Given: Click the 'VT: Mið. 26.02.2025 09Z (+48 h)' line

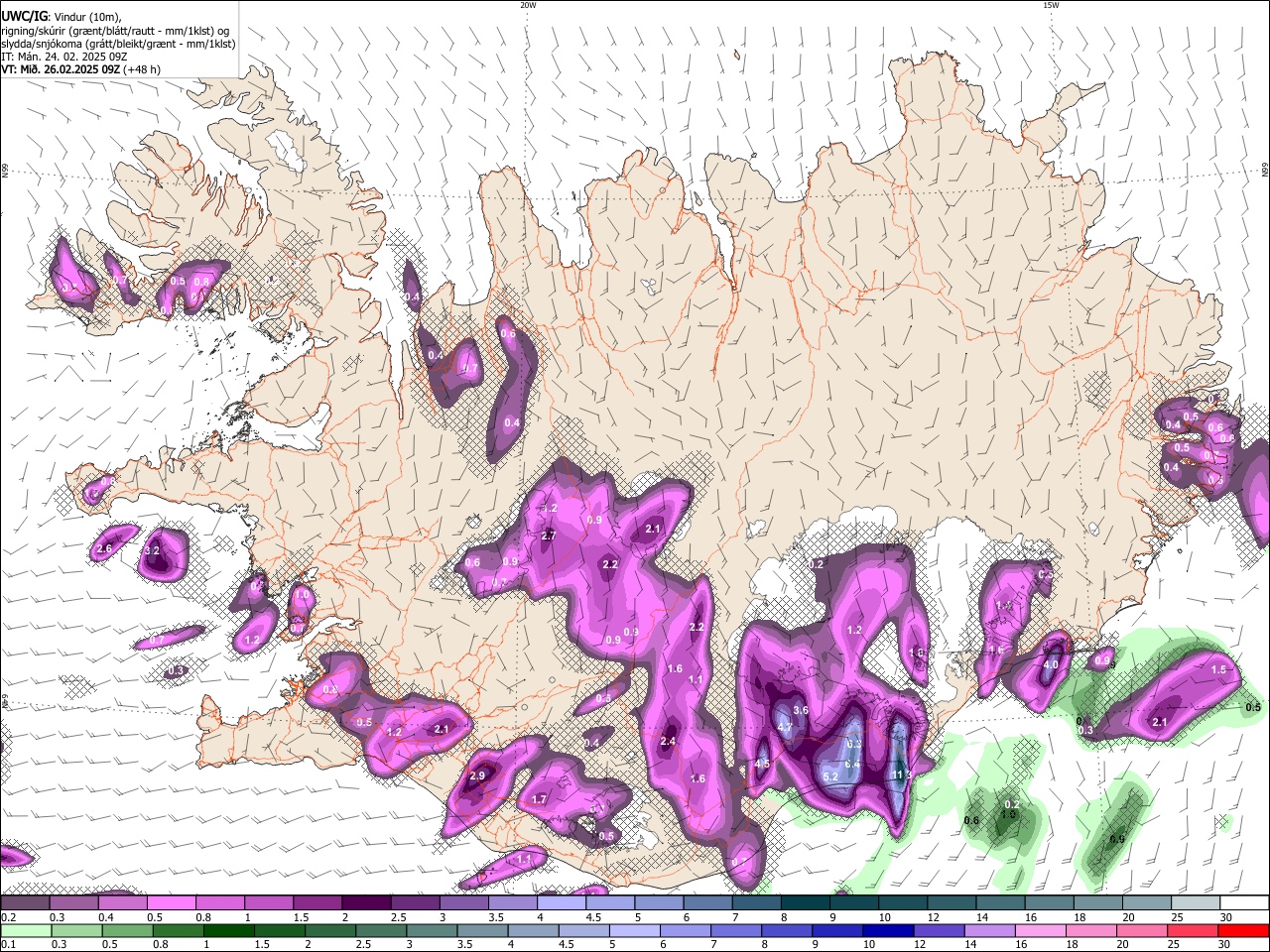Looking at the screenshot, I should [x=81, y=69].
